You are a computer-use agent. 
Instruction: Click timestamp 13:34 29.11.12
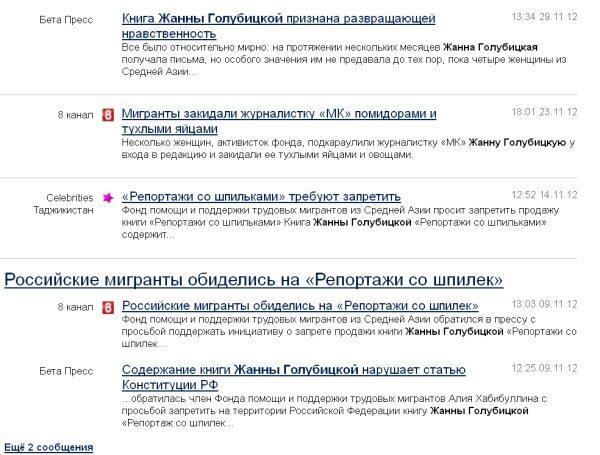[545, 17]
